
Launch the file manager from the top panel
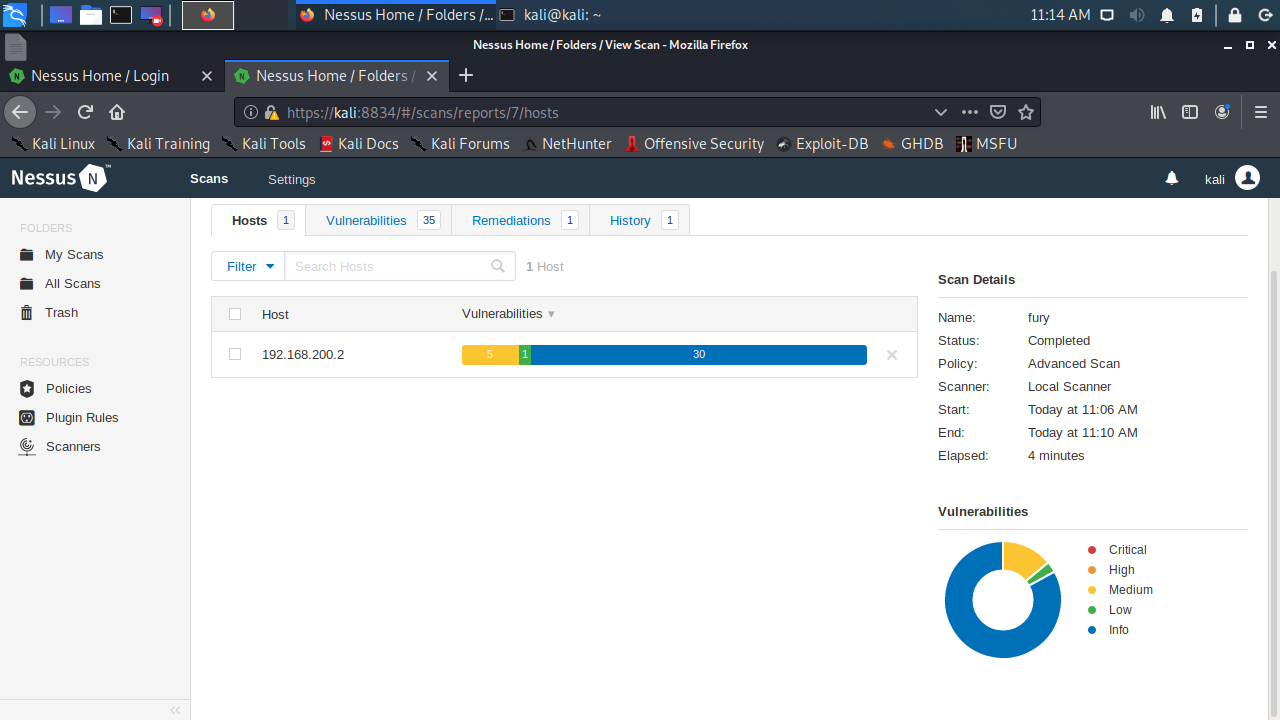coord(91,15)
